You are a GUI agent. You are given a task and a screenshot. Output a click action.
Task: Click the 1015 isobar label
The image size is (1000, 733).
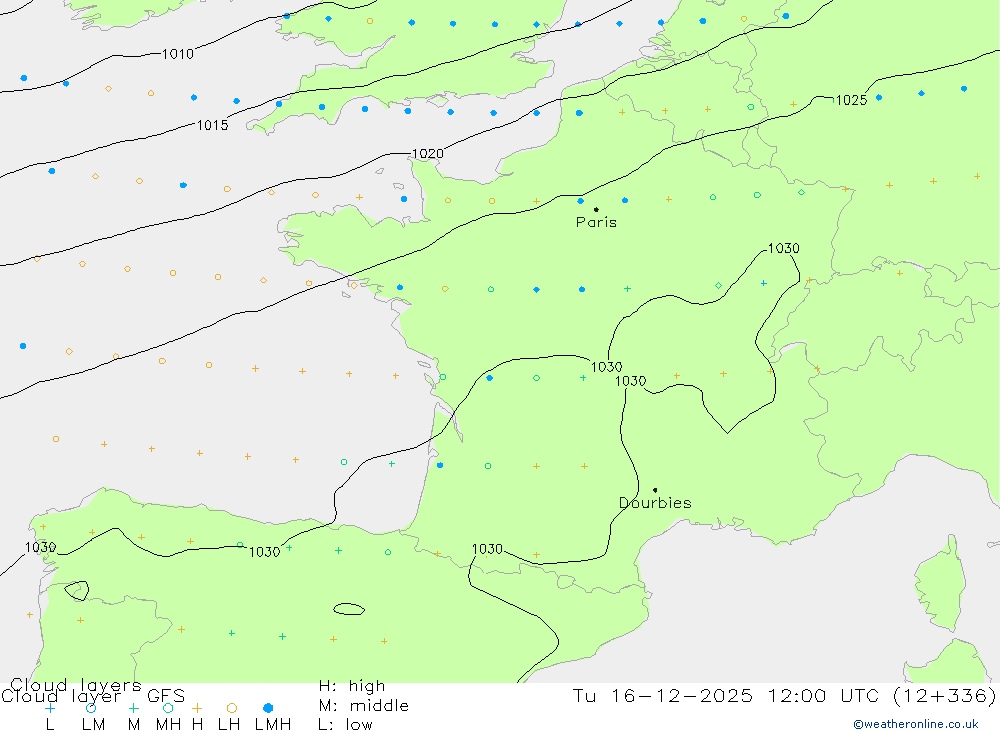[212, 125]
